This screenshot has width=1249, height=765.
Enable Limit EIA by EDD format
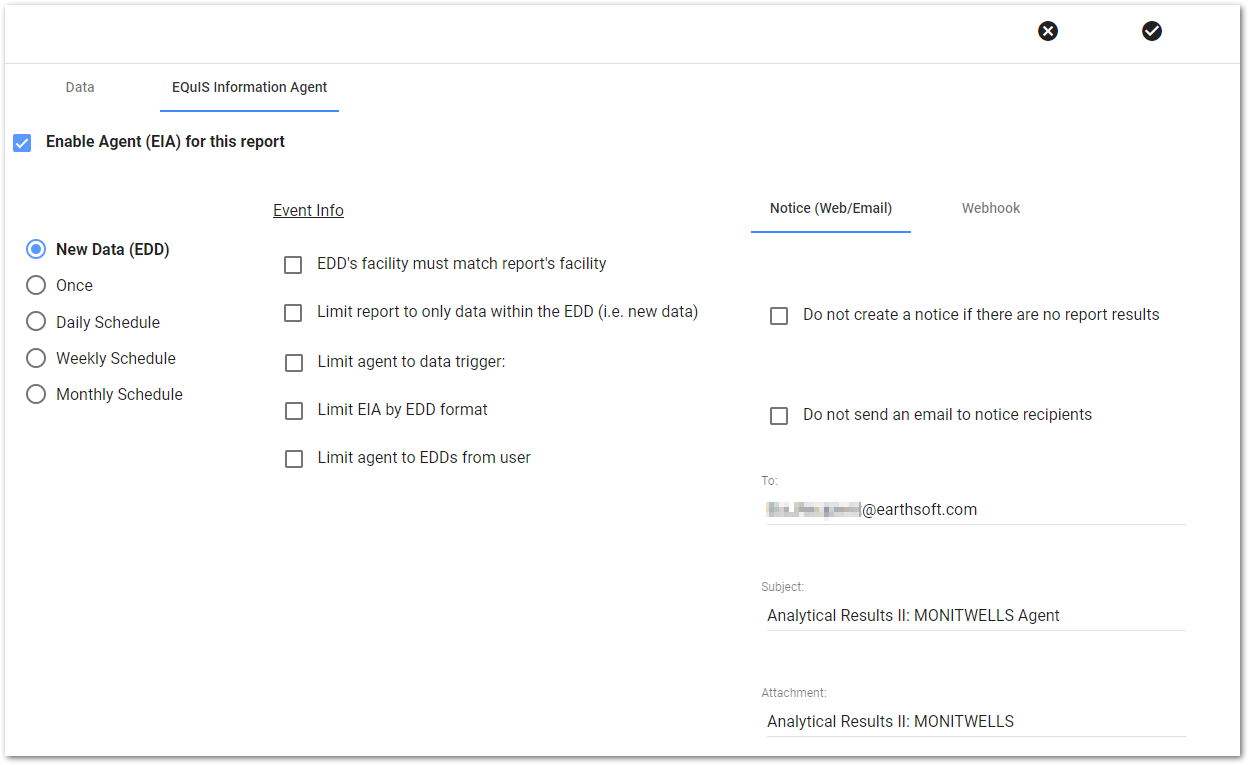coord(293,410)
